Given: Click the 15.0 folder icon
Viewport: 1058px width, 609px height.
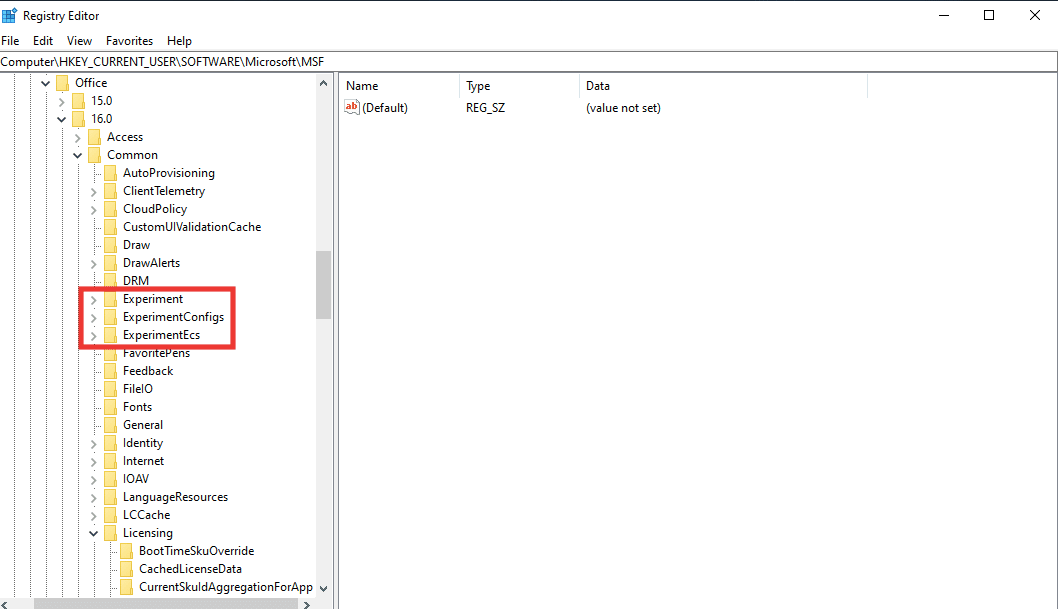Looking at the screenshot, I should click(x=79, y=101).
